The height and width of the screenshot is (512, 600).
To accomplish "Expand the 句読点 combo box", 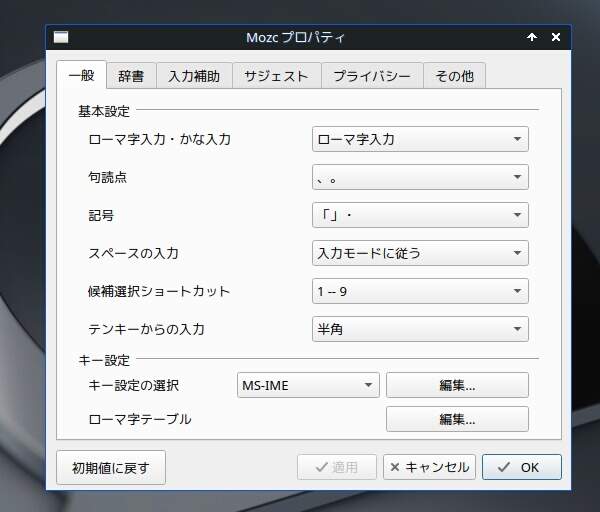I will [420, 177].
